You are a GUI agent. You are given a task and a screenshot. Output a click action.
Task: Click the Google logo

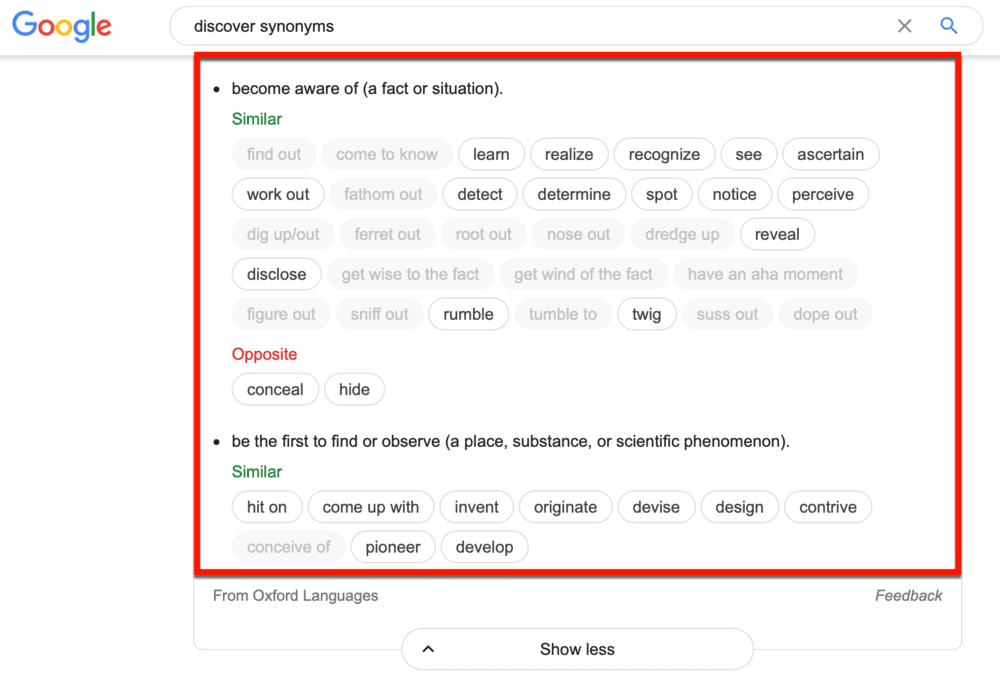click(61, 27)
